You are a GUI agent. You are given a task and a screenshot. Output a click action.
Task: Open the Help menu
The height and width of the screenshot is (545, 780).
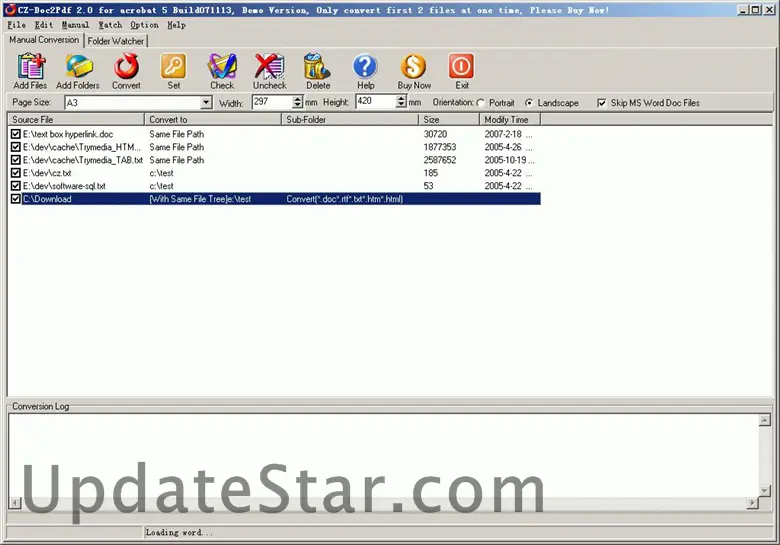click(177, 25)
